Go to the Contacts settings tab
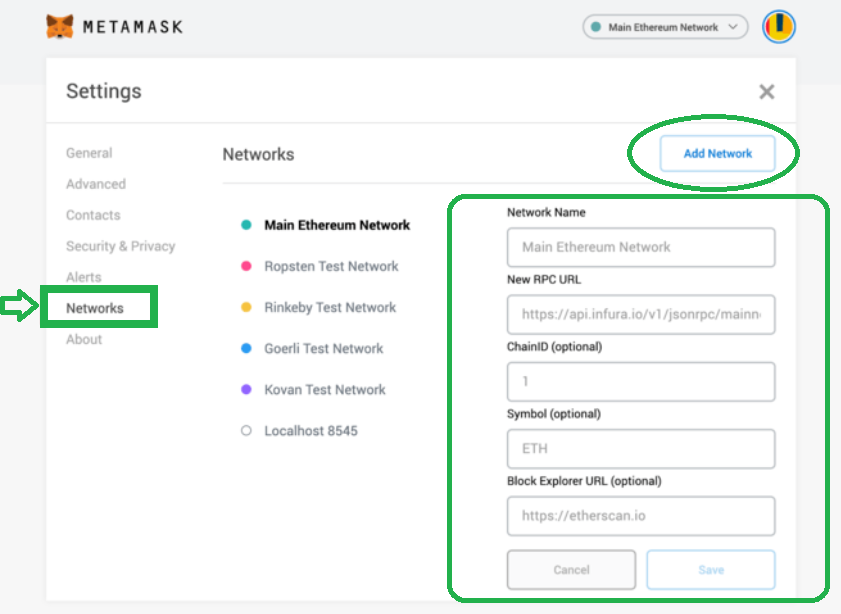Screen dimensions: 841x614 coord(93,215)
